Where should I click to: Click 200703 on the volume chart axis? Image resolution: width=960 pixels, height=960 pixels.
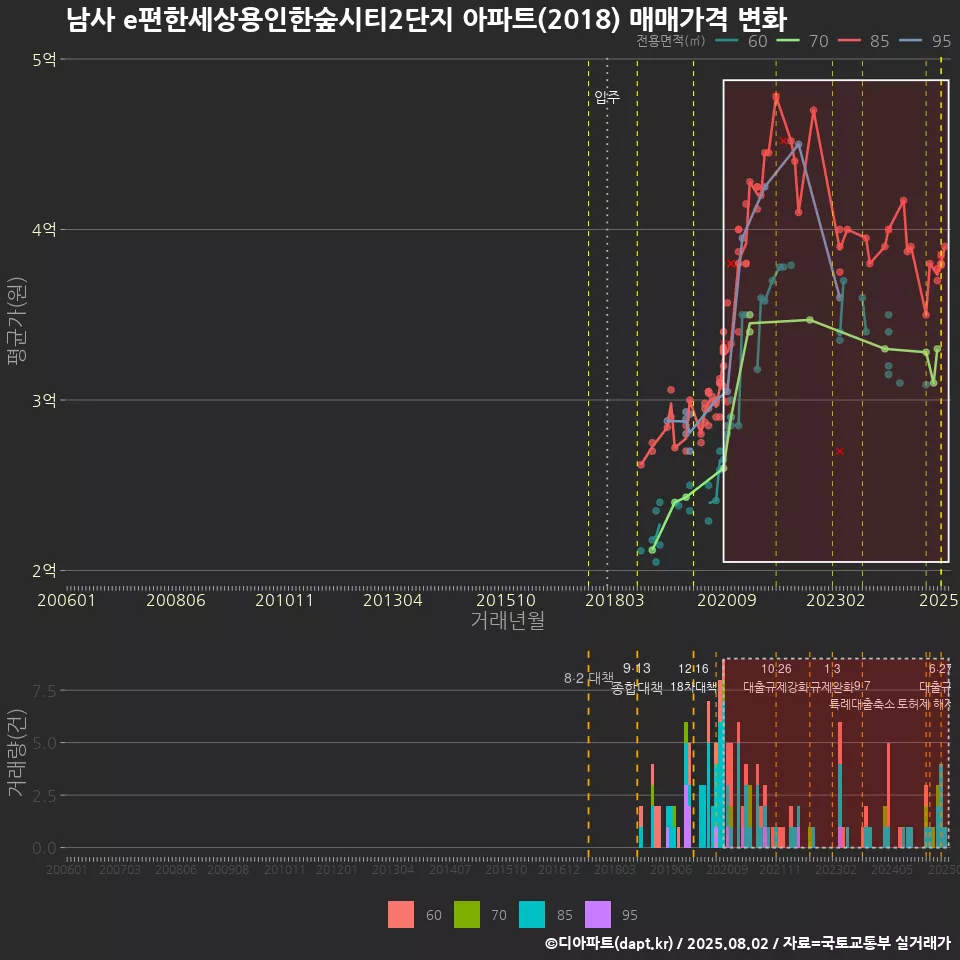coord(120,869)
